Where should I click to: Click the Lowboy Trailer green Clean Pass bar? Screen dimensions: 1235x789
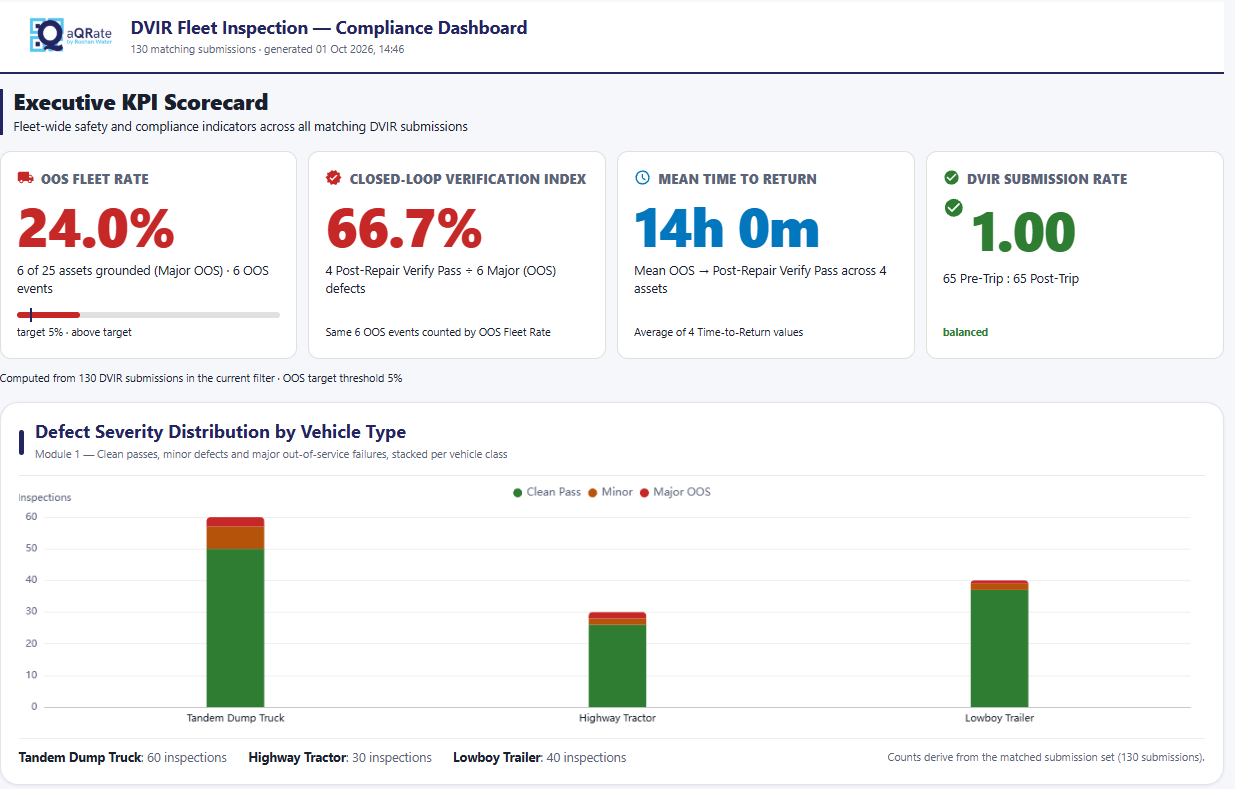pos(999,648)
